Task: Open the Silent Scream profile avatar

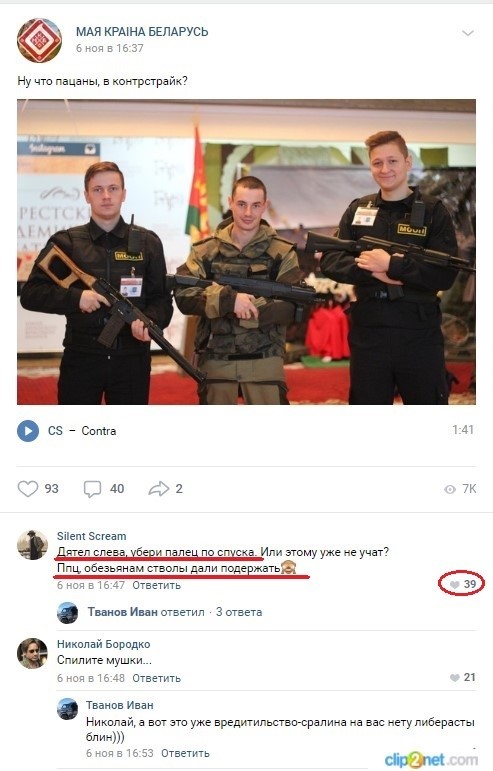Action: point(32,545)
